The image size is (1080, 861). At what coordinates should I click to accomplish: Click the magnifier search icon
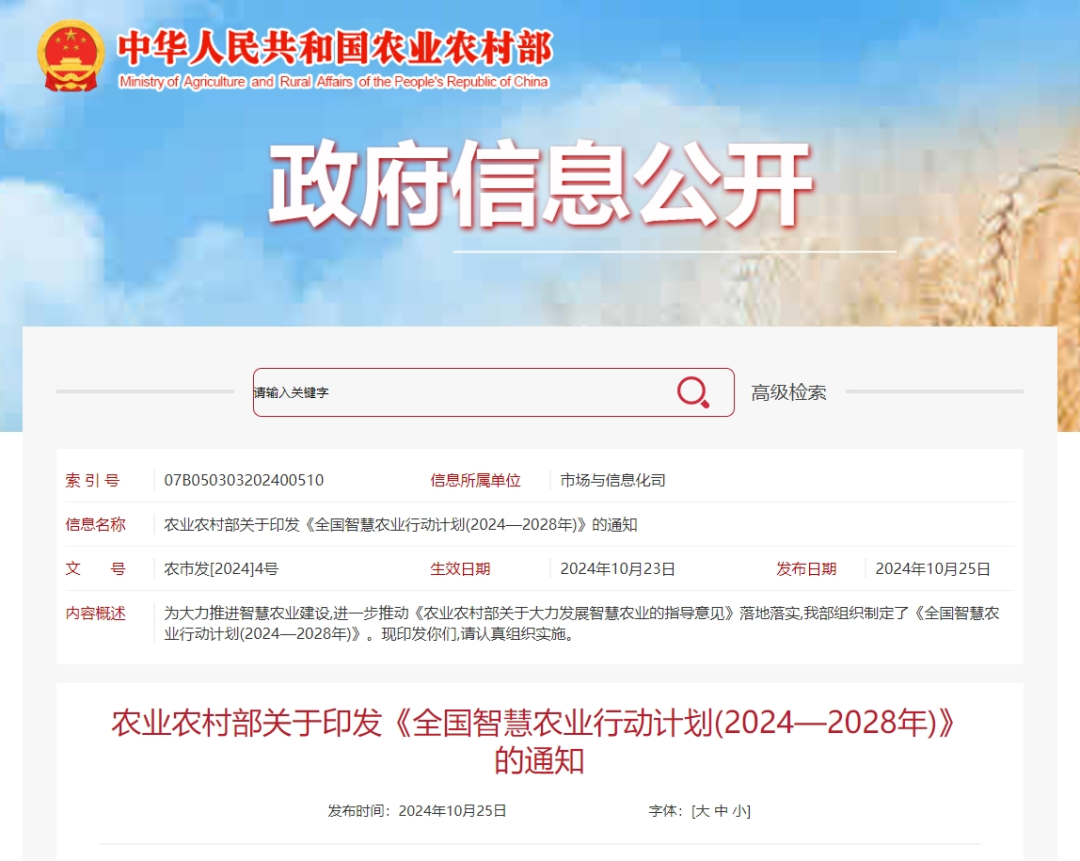click(x=692, y=392)
